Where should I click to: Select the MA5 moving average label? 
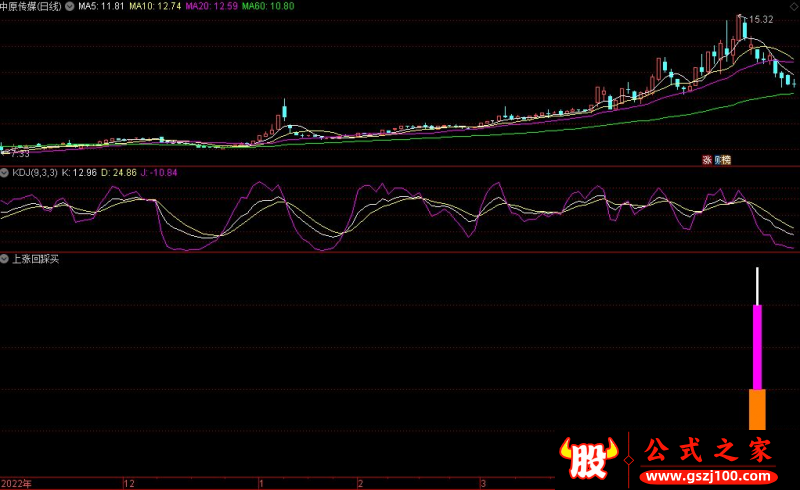[x=103, y=6]
